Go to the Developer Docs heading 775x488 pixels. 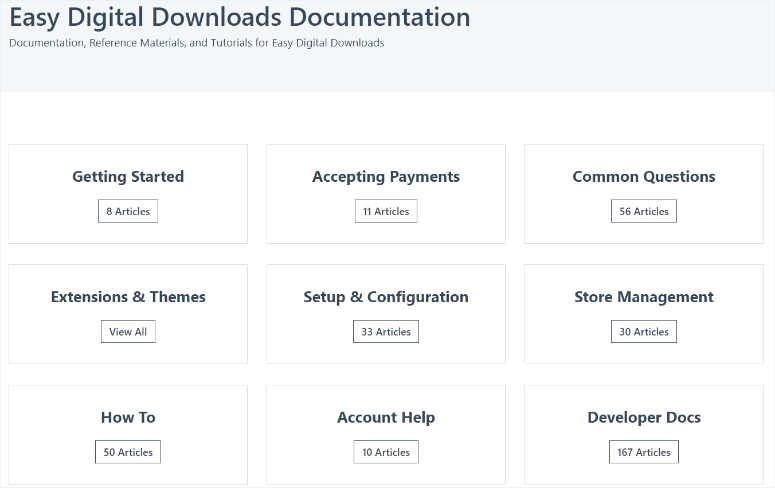click(x=644, y=418)
